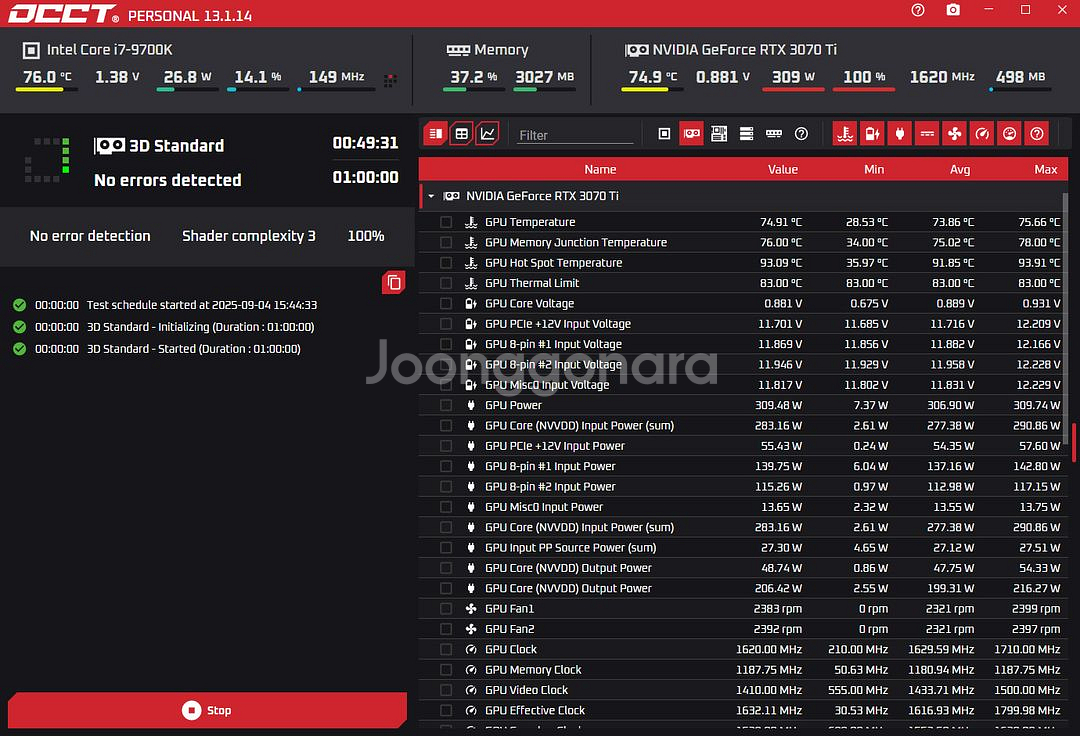Click the "100%" usage setting
Image resolution: width=1080 pixels, height=736 pixels.
coord(366,235)
